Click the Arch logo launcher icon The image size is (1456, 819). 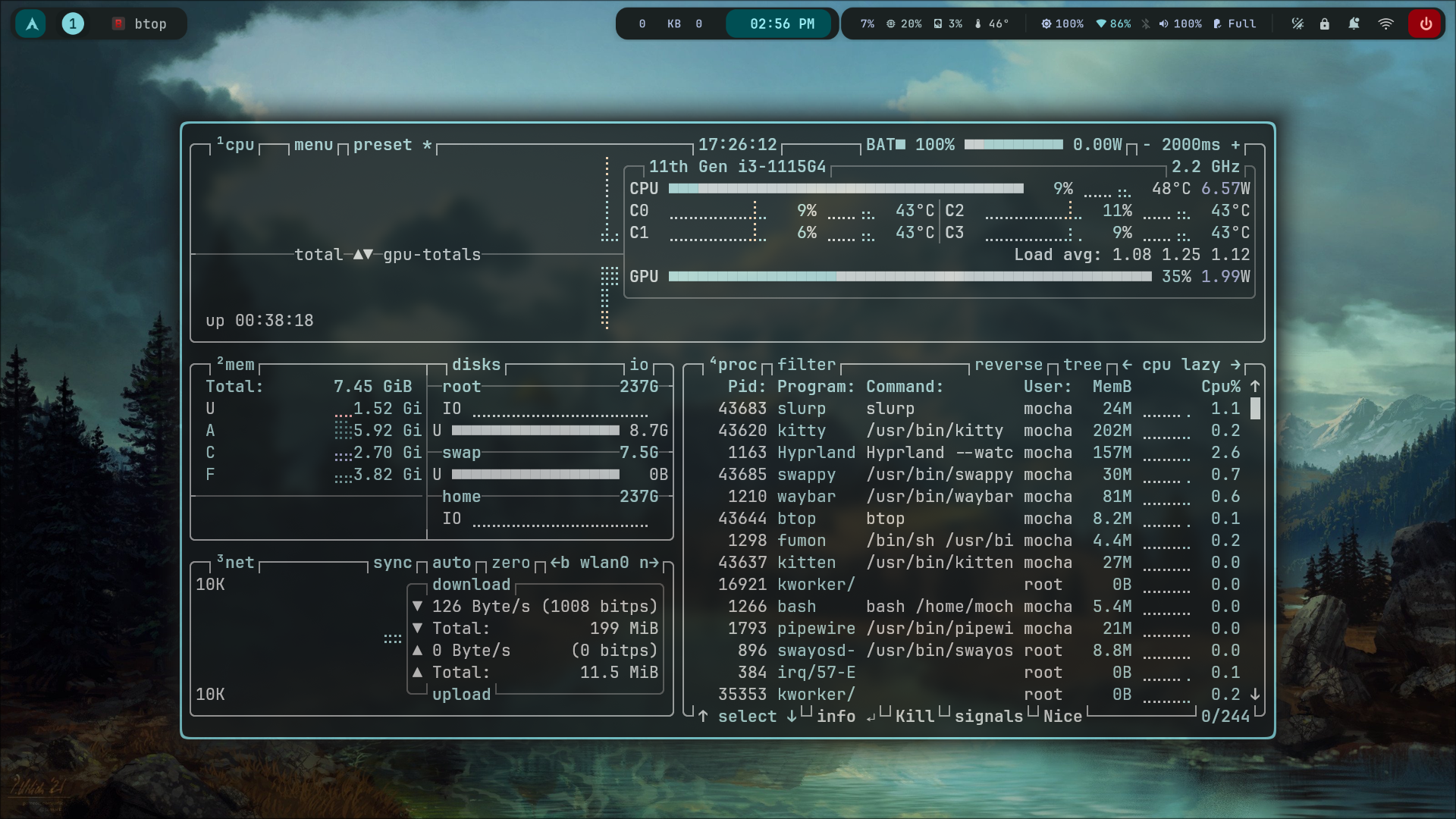pos(32,24)
